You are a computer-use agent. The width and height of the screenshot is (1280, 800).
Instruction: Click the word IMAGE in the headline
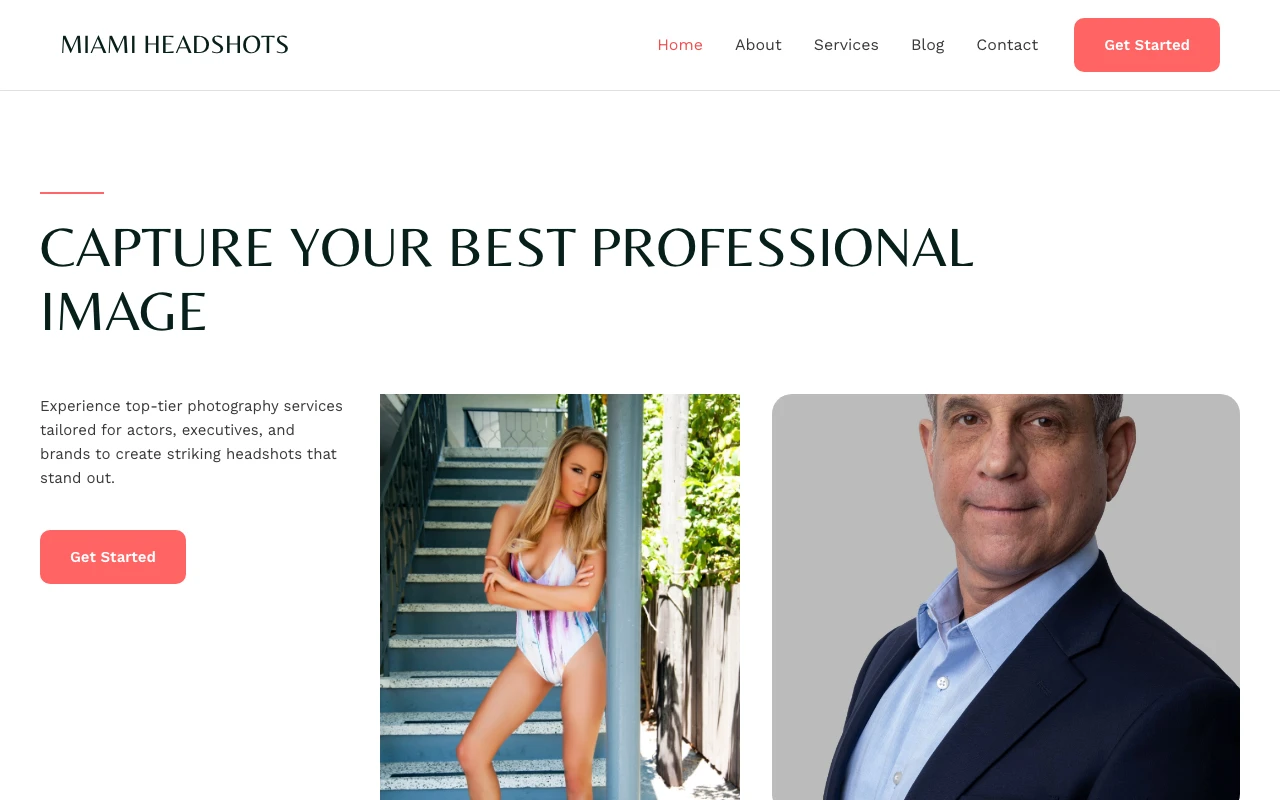[x=123, y=312]
